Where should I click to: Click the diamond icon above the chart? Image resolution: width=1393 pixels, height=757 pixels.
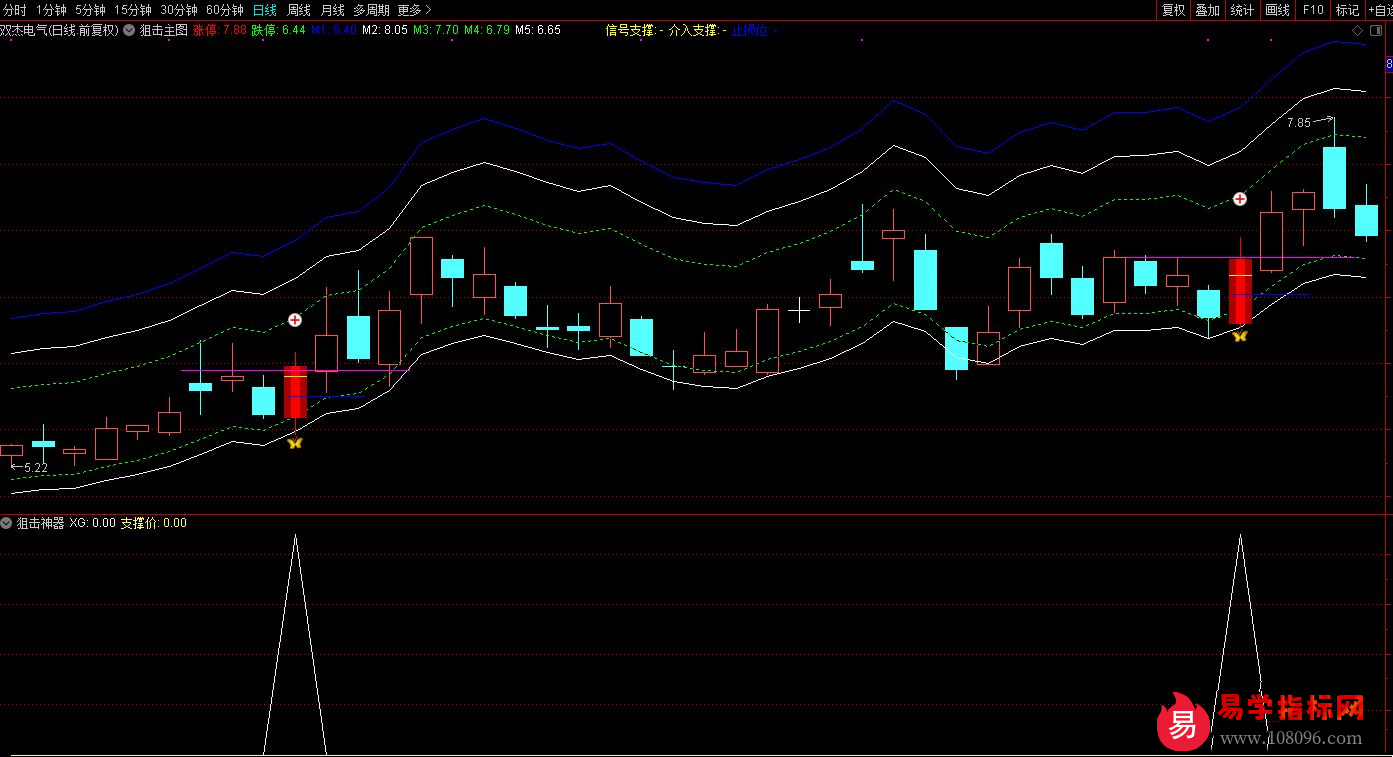point(1357,31)
